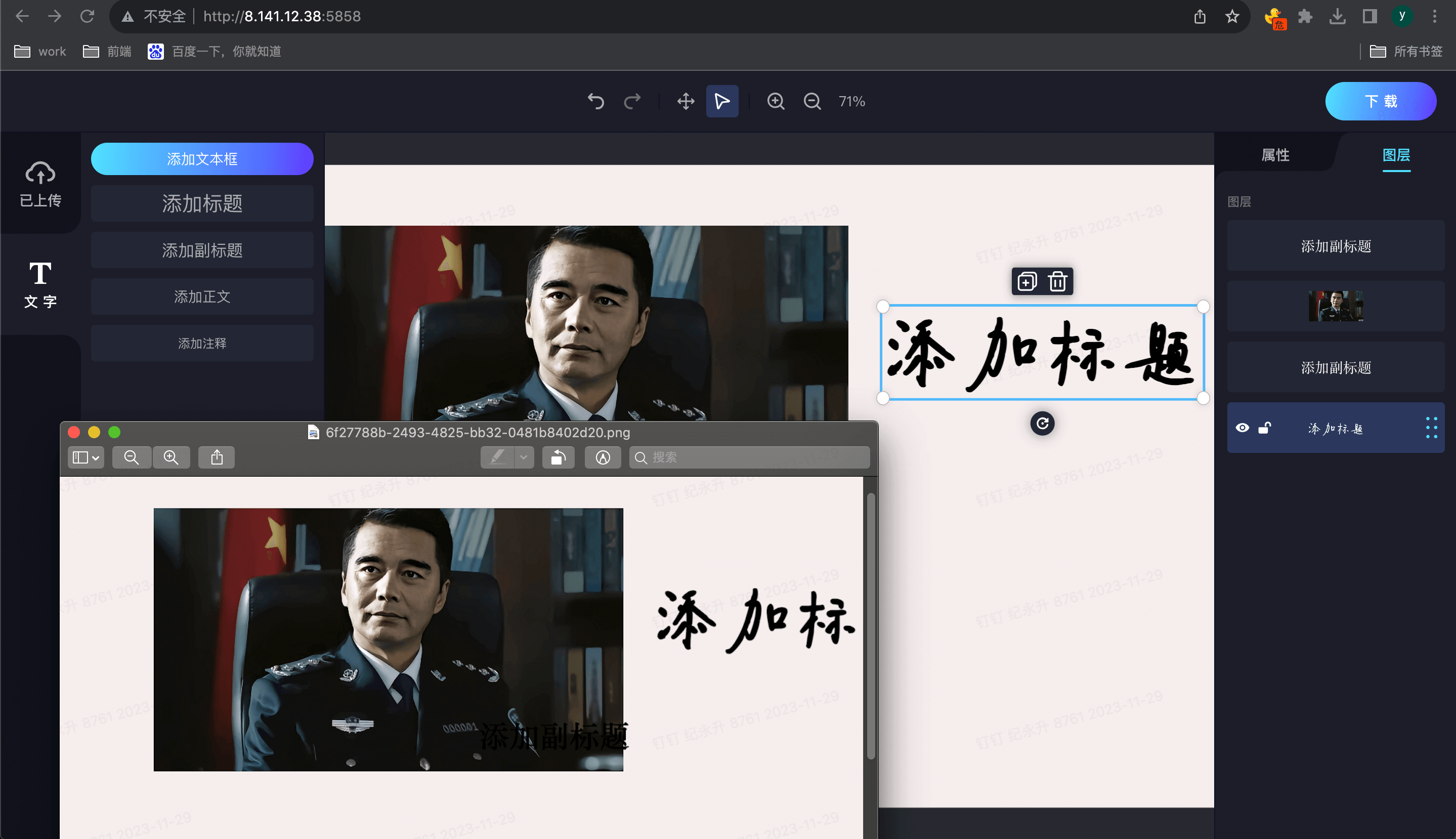
Task: Select the top 添加副标题 layer
Action: click(x=1336, y=246)
